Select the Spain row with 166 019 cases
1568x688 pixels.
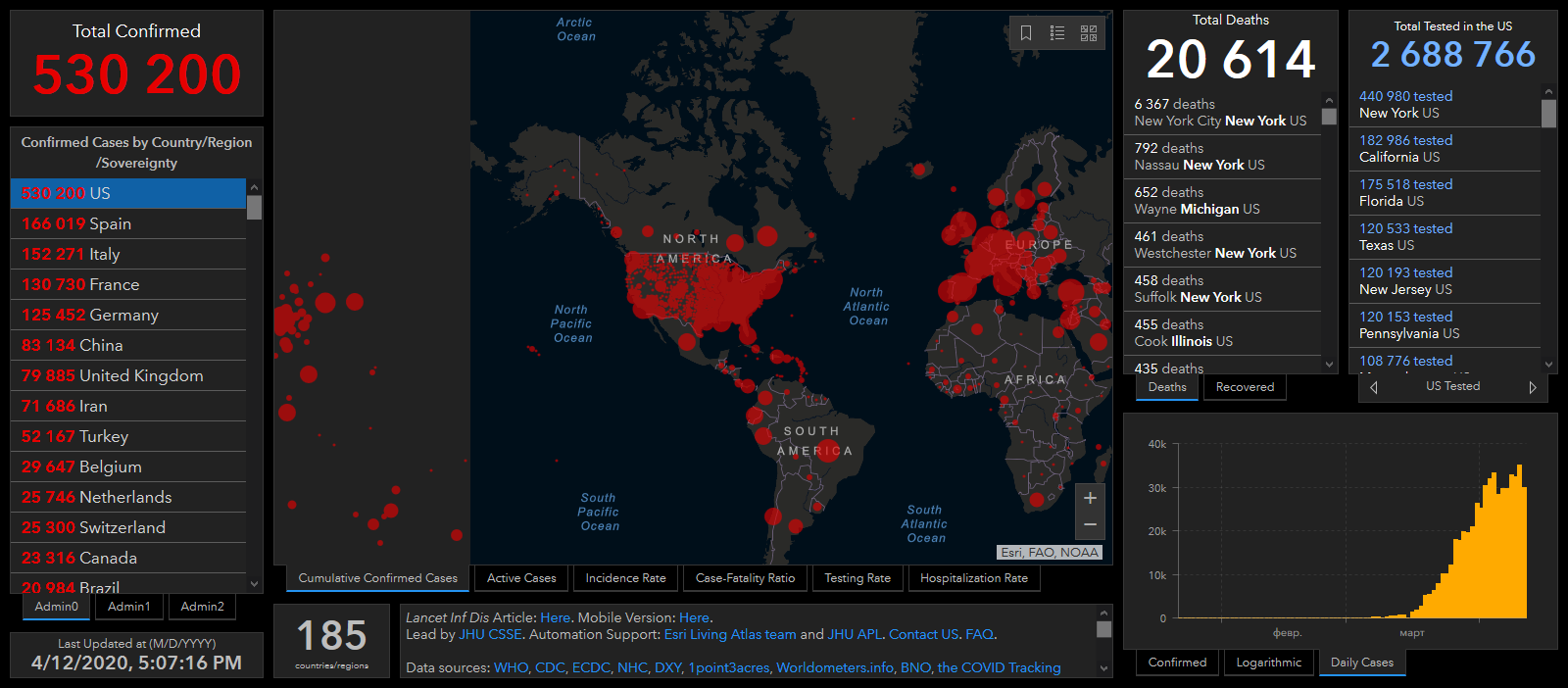128,224
